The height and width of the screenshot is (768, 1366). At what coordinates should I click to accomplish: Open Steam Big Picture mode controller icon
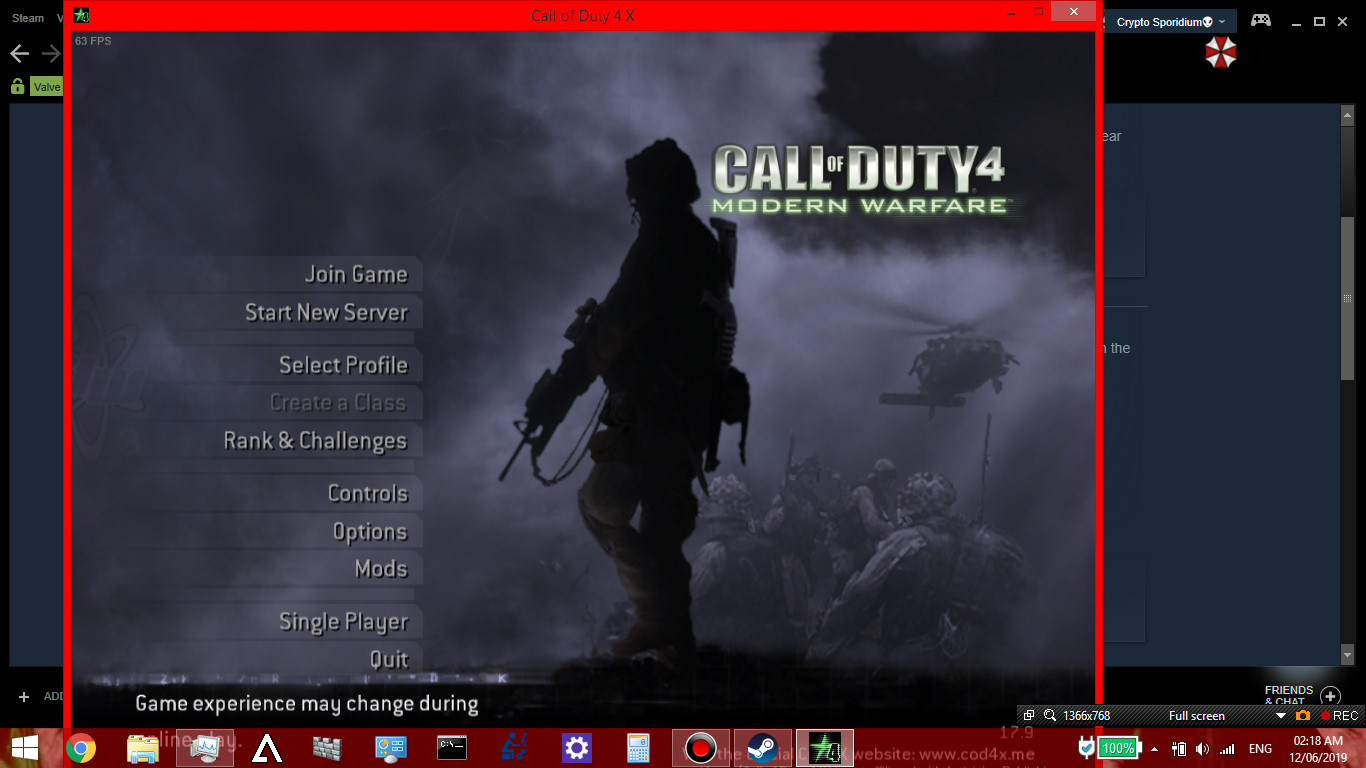point(1261,20)
